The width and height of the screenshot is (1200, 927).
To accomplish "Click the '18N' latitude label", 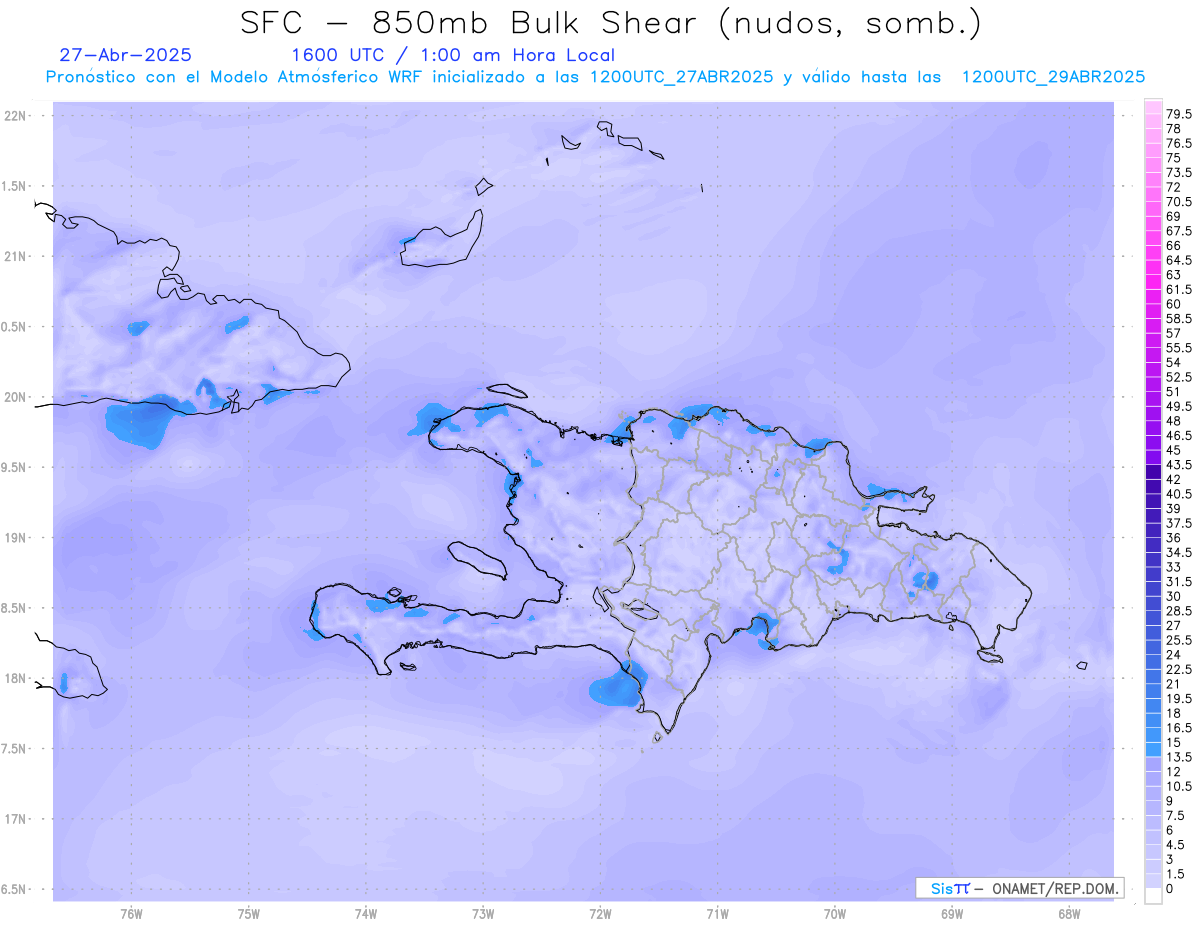I will point(16,678).
